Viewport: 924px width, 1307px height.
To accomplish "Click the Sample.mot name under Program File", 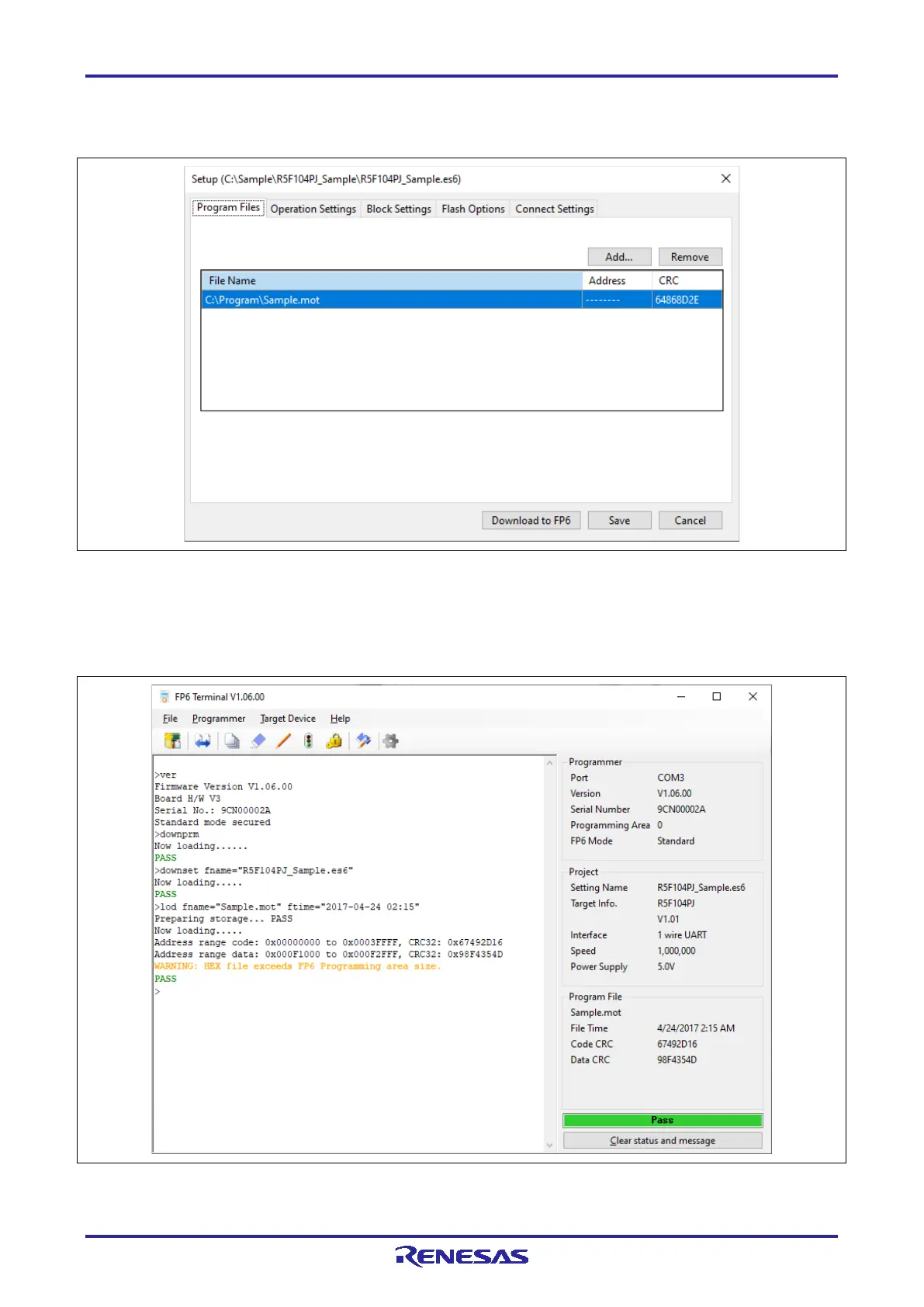I will (596, 1012).
